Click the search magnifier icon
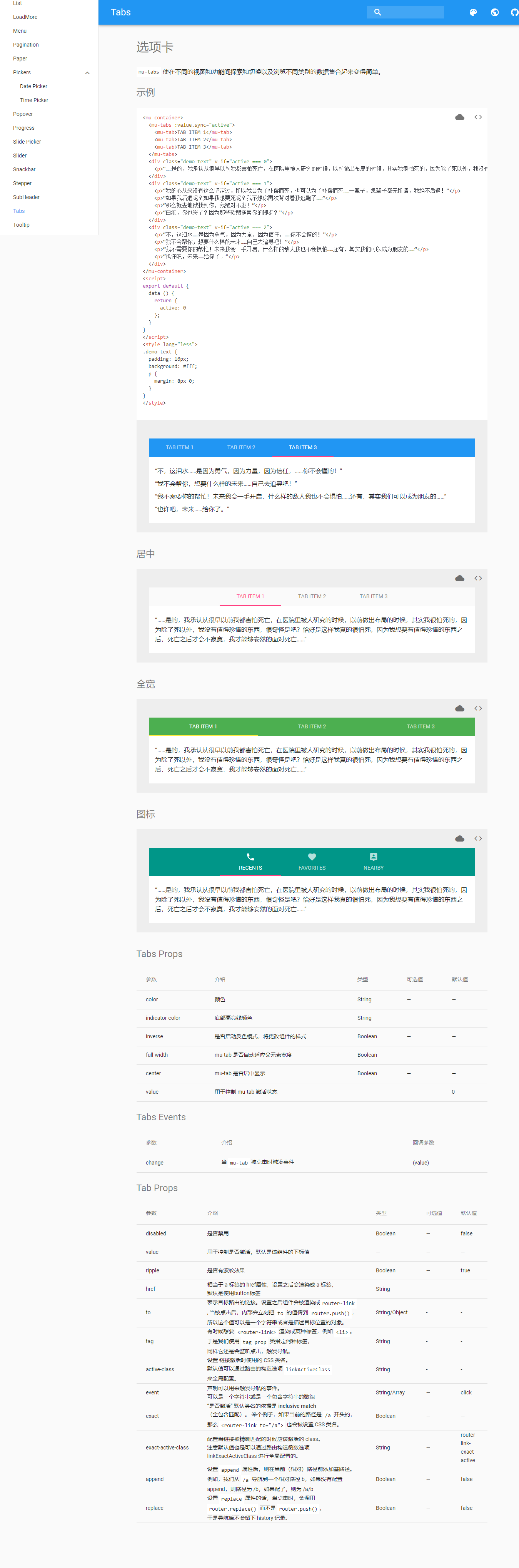Image resolution: width=519 pixels, height=1568 pixels. coord(377,12)
